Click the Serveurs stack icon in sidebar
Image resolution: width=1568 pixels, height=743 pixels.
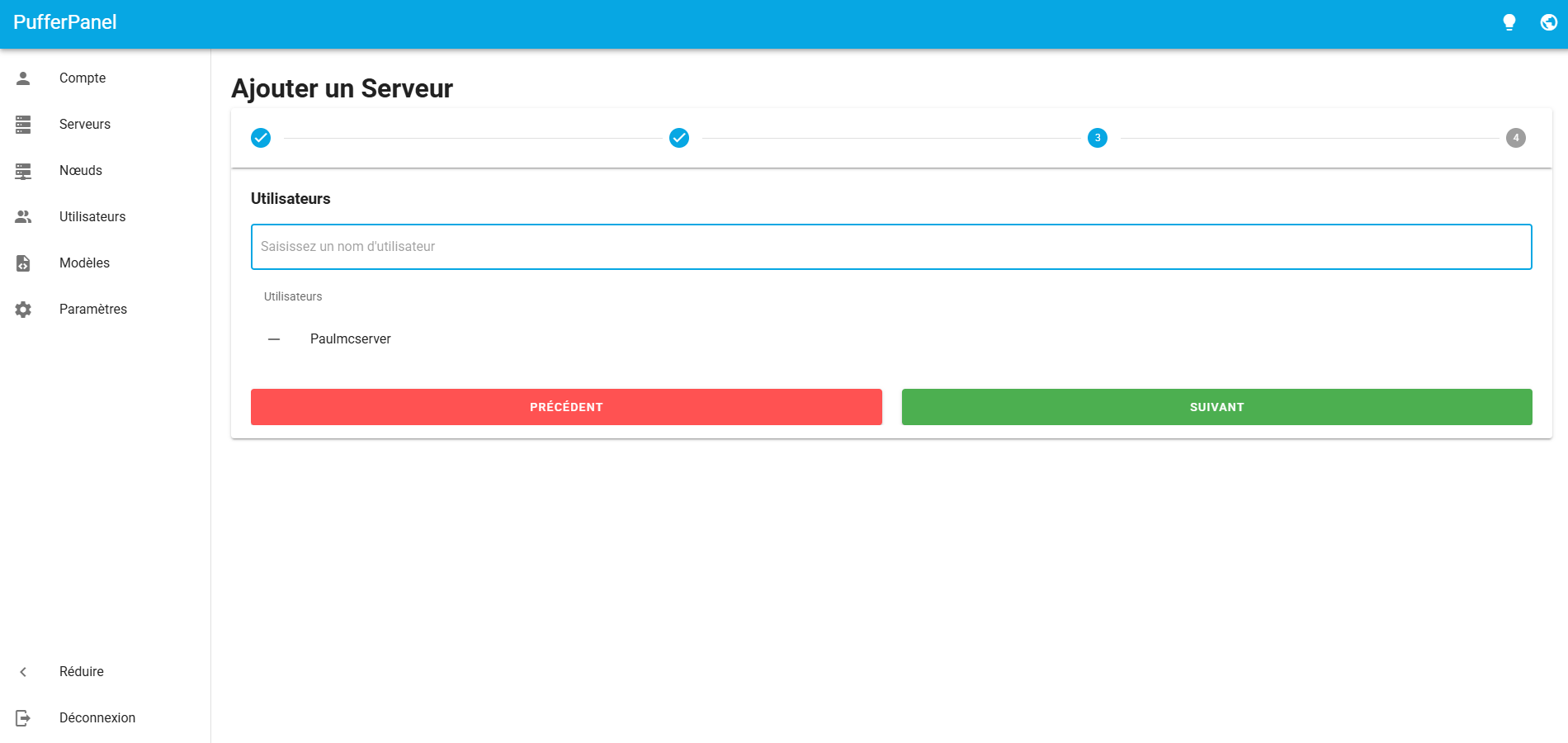point(23,125)
